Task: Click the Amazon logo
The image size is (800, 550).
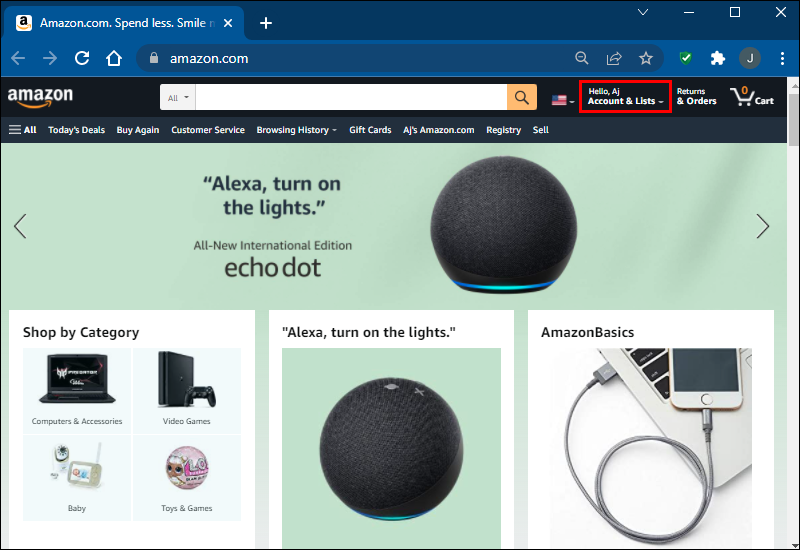Action: tap(40, 97)
